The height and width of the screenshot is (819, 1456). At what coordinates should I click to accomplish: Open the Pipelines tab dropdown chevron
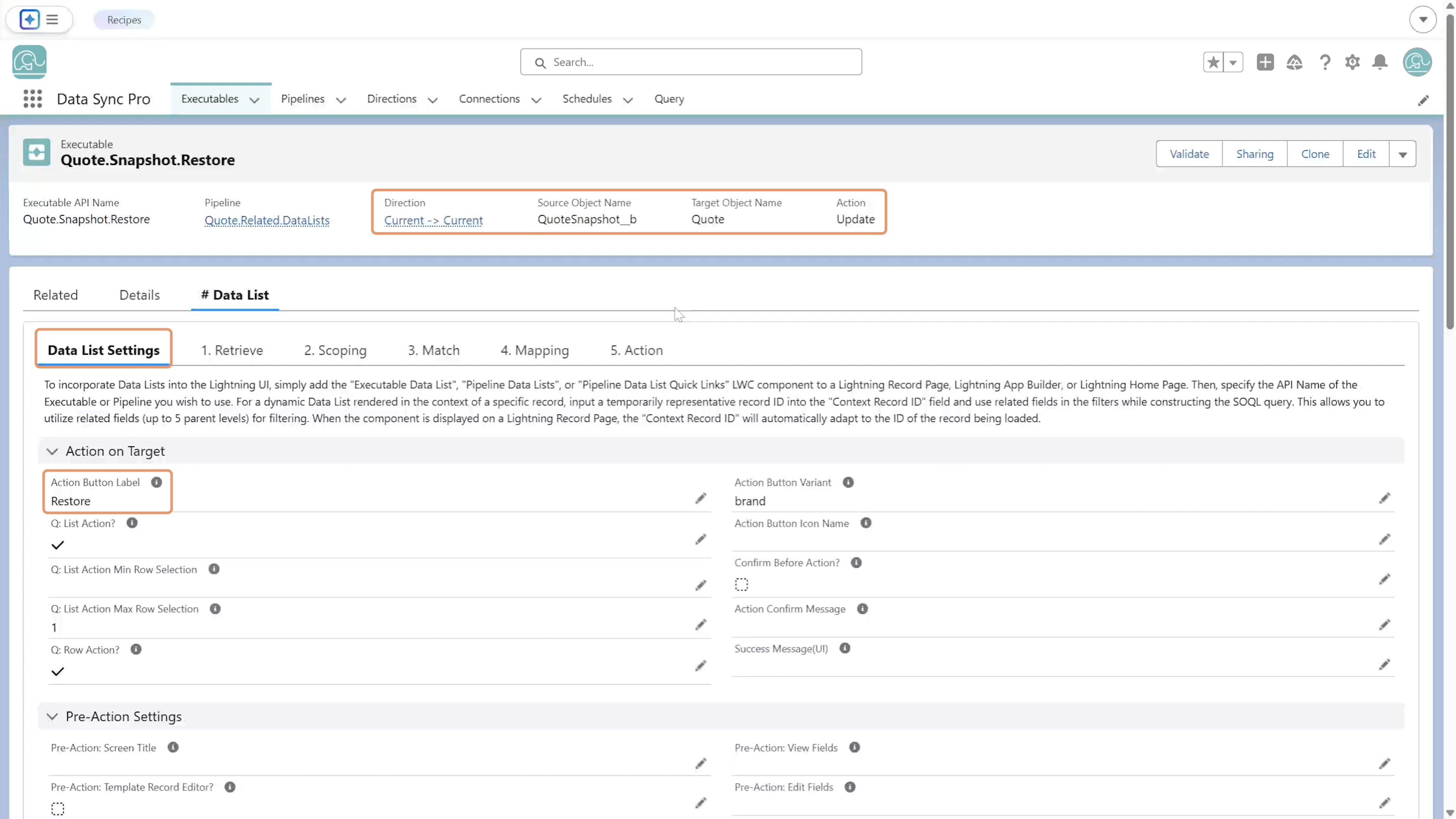pos(341,100)
